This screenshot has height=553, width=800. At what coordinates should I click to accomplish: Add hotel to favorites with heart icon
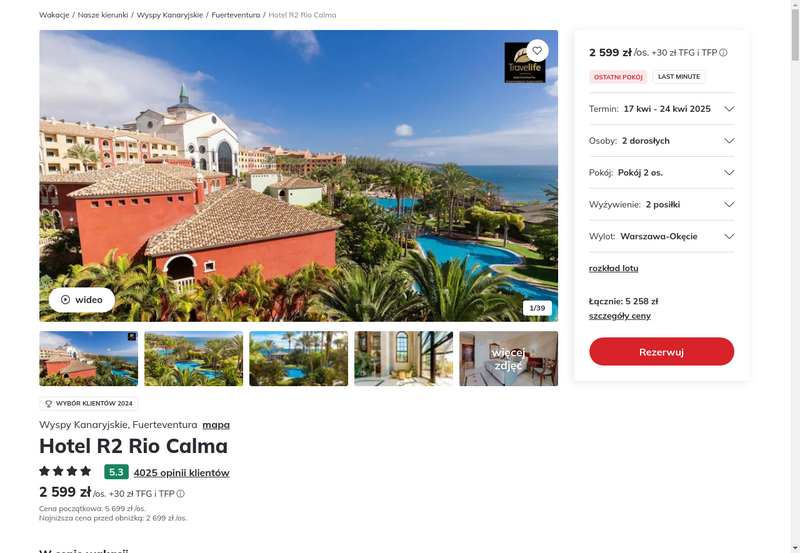coord(537,51)
